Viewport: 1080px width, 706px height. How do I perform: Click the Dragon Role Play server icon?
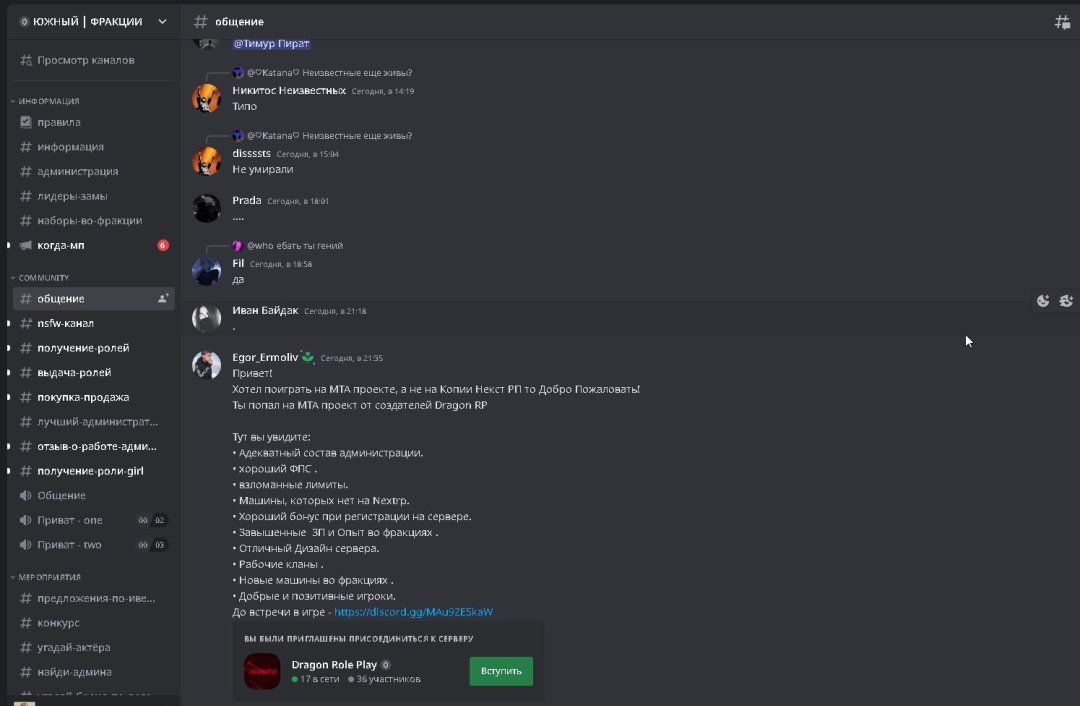(x=262, y=671)
